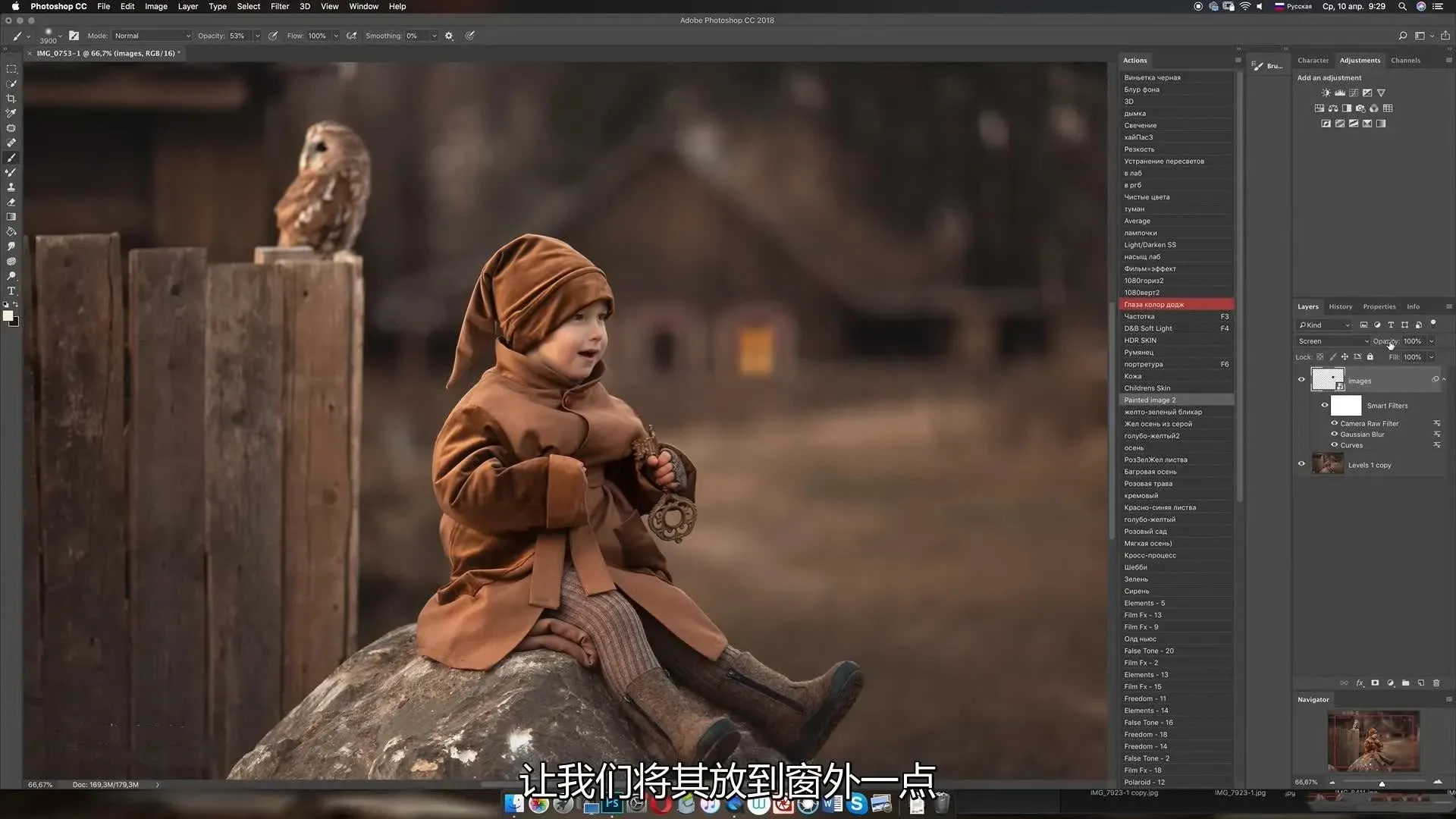Open the Filter menu
The width and height of the screenshot is (1456, 819).
[280, 6]
